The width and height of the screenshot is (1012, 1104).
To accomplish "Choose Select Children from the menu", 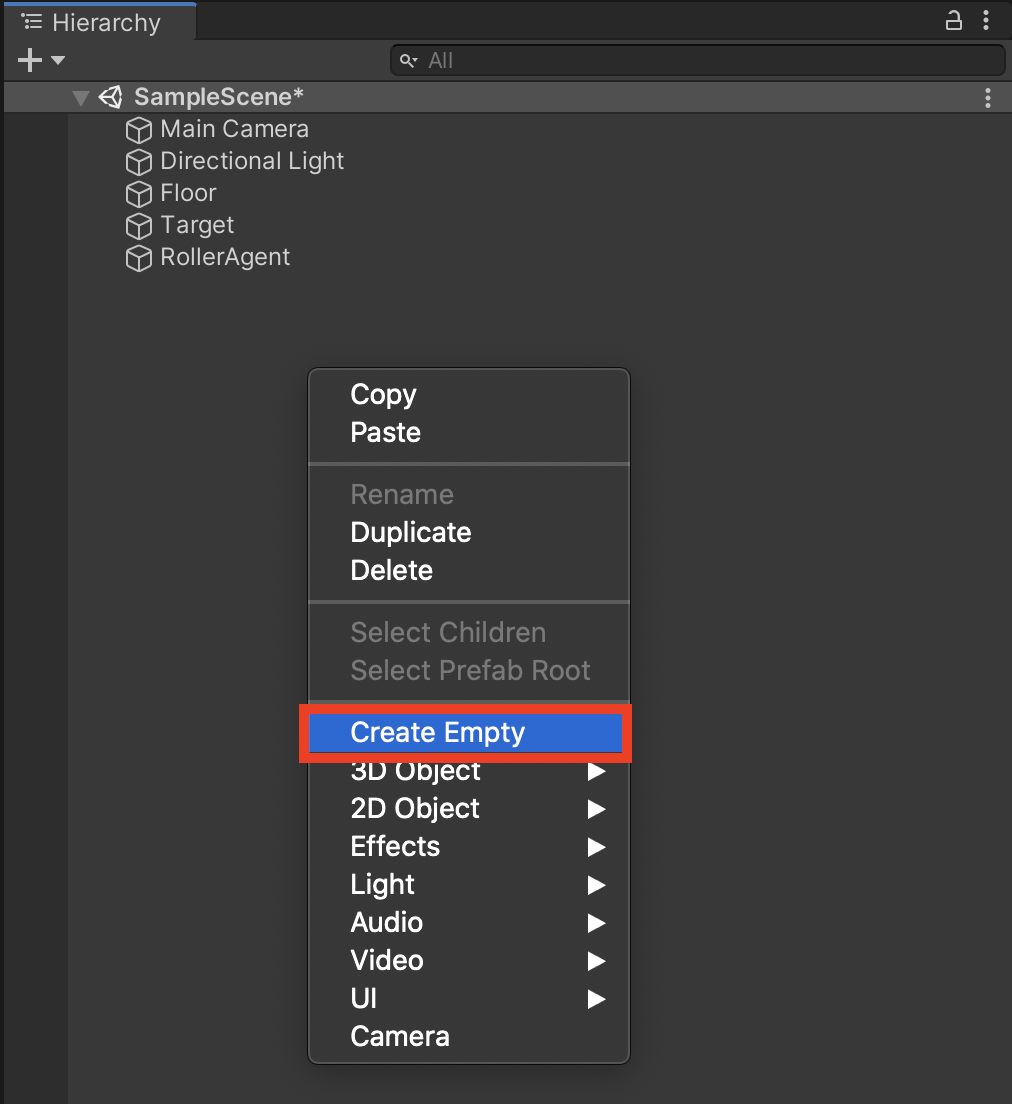I will tap(469, 632).
